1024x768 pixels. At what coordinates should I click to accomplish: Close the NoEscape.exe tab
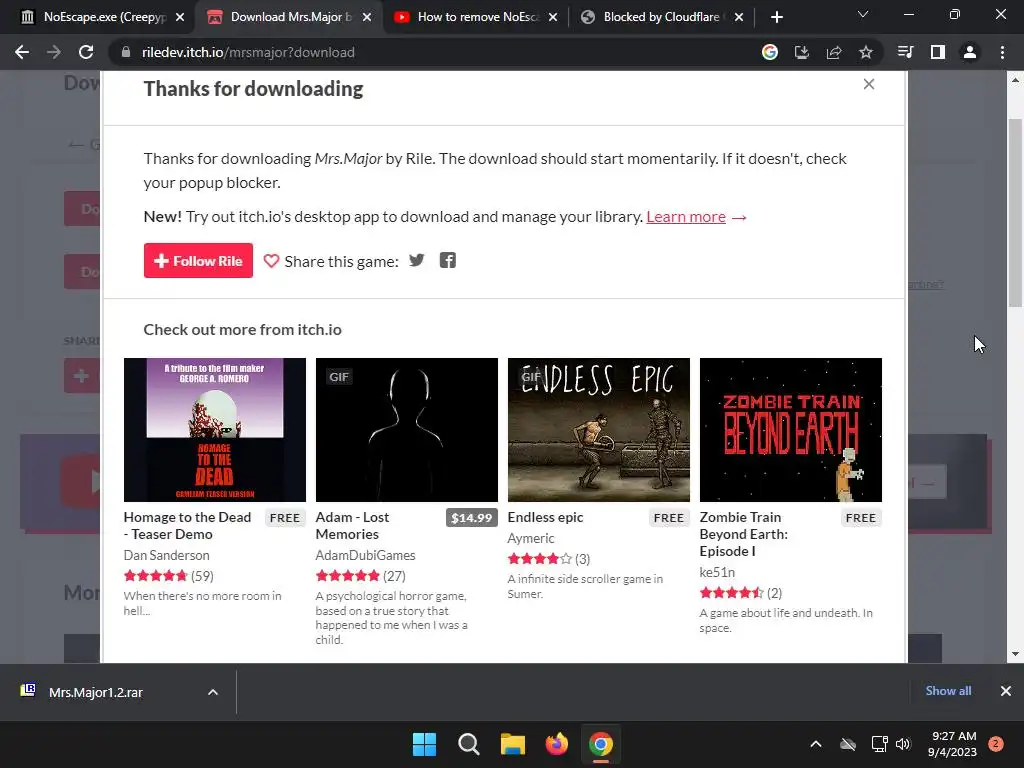click(180, 17)
